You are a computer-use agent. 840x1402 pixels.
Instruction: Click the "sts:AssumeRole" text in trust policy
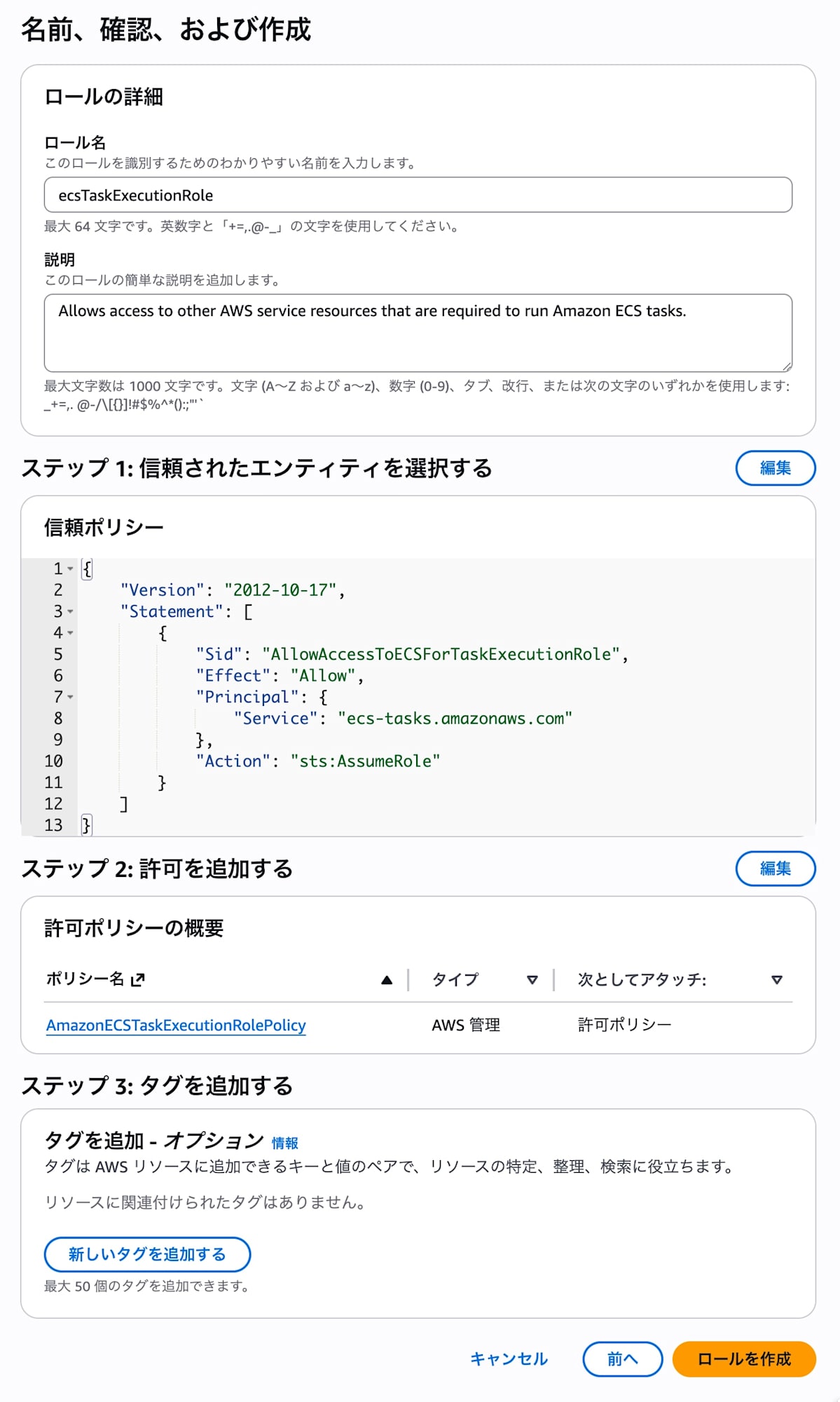366,761
